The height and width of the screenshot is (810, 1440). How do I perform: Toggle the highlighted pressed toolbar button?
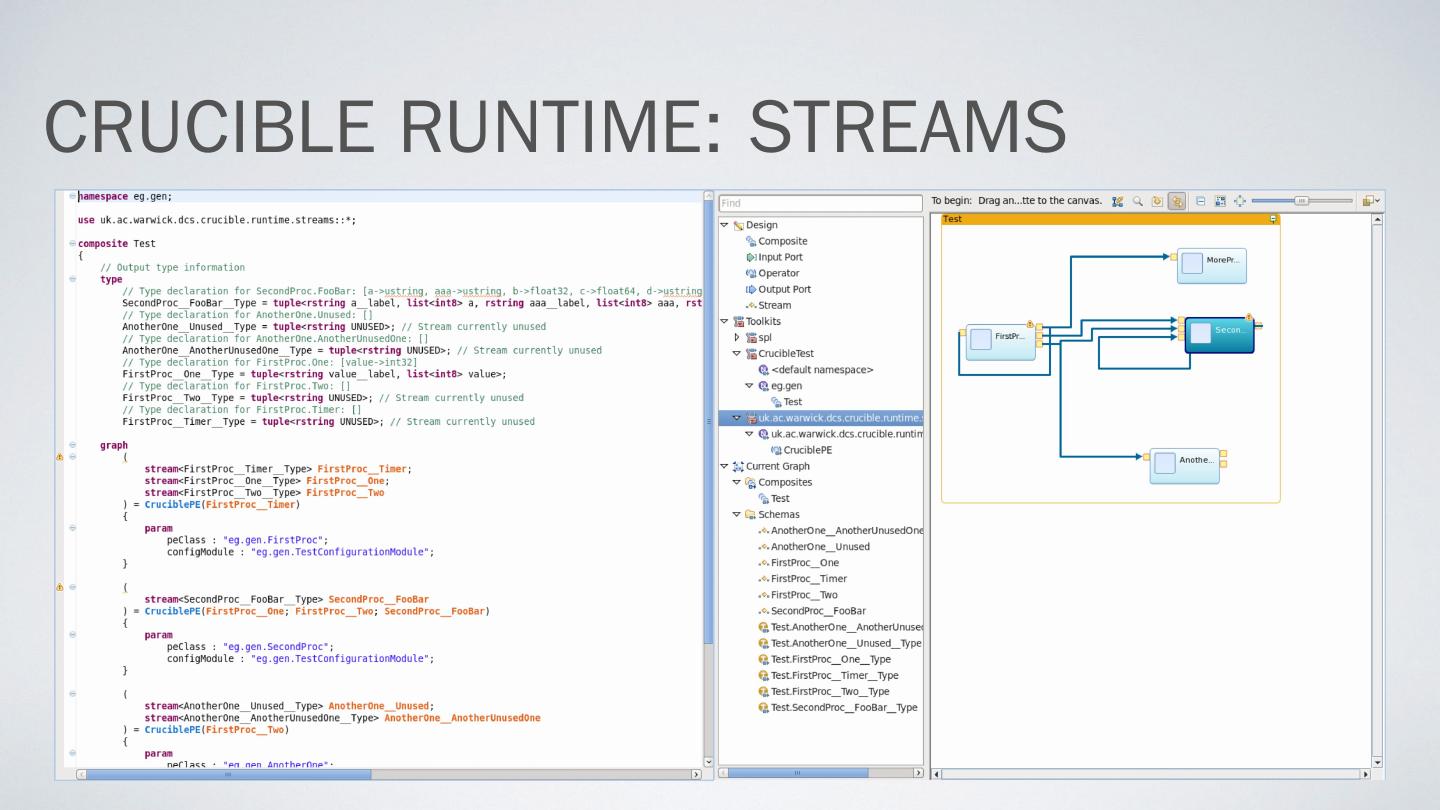tap(1177, 201)
